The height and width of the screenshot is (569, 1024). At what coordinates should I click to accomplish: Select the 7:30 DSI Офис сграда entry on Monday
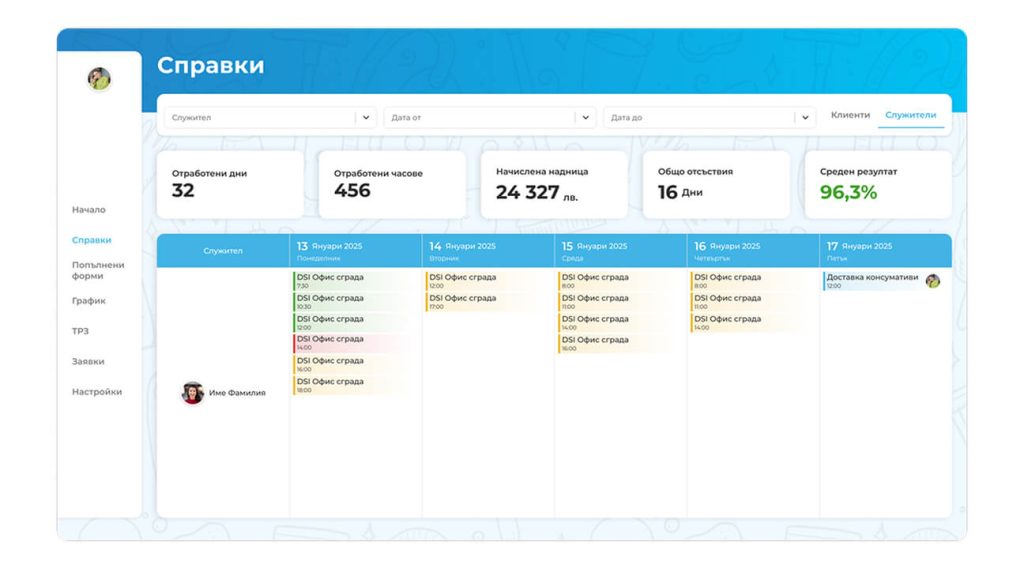pyautogui.click(x=351, y=281)
